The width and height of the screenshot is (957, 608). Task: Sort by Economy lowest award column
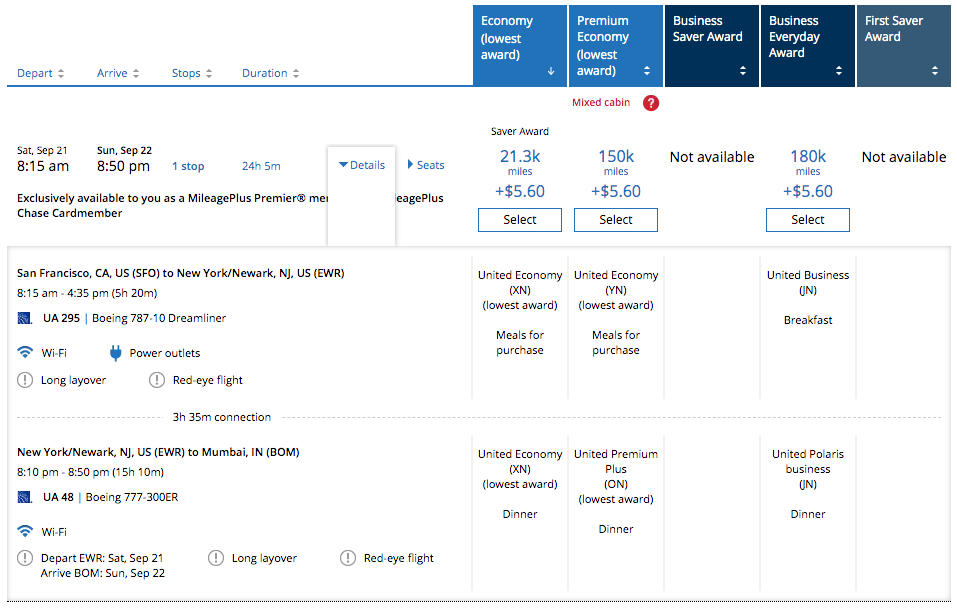[x=518, y=45]
